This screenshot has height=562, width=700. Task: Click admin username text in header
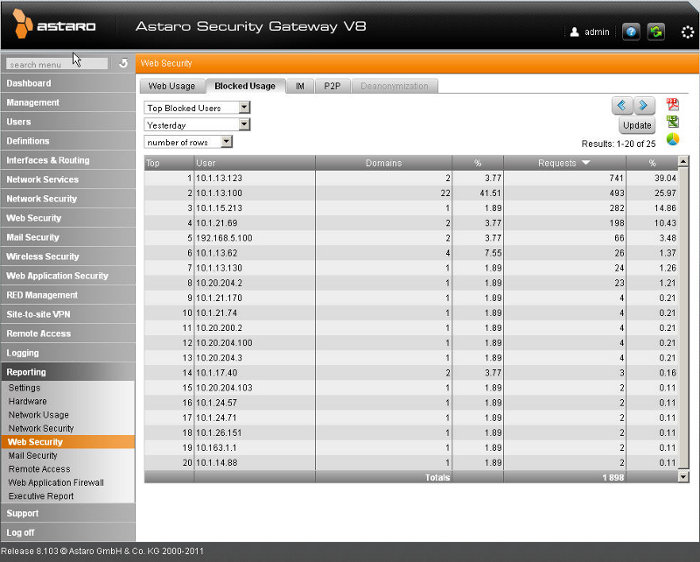597,32
